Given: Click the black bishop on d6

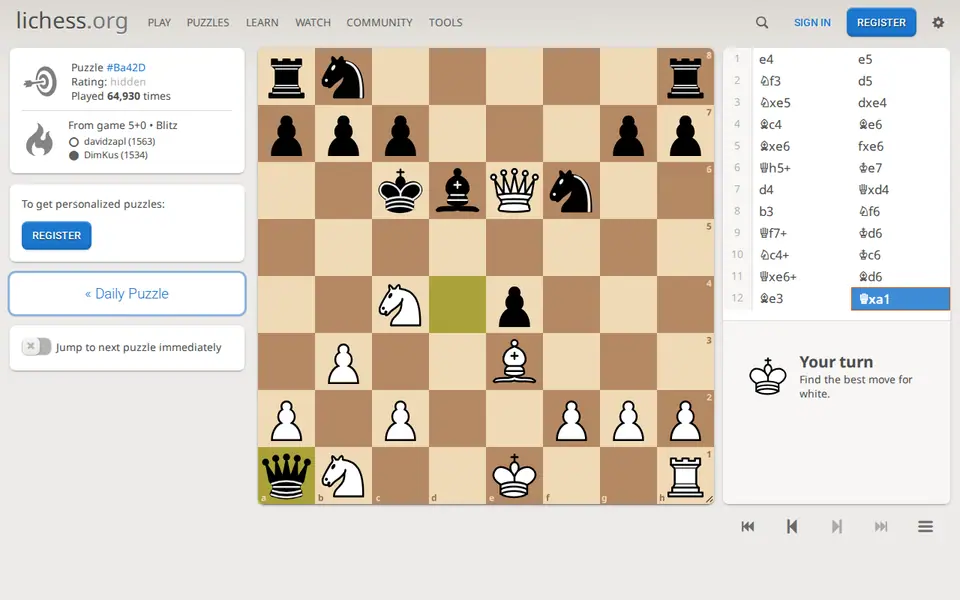Looking at the screenshot, I should 457,190.
